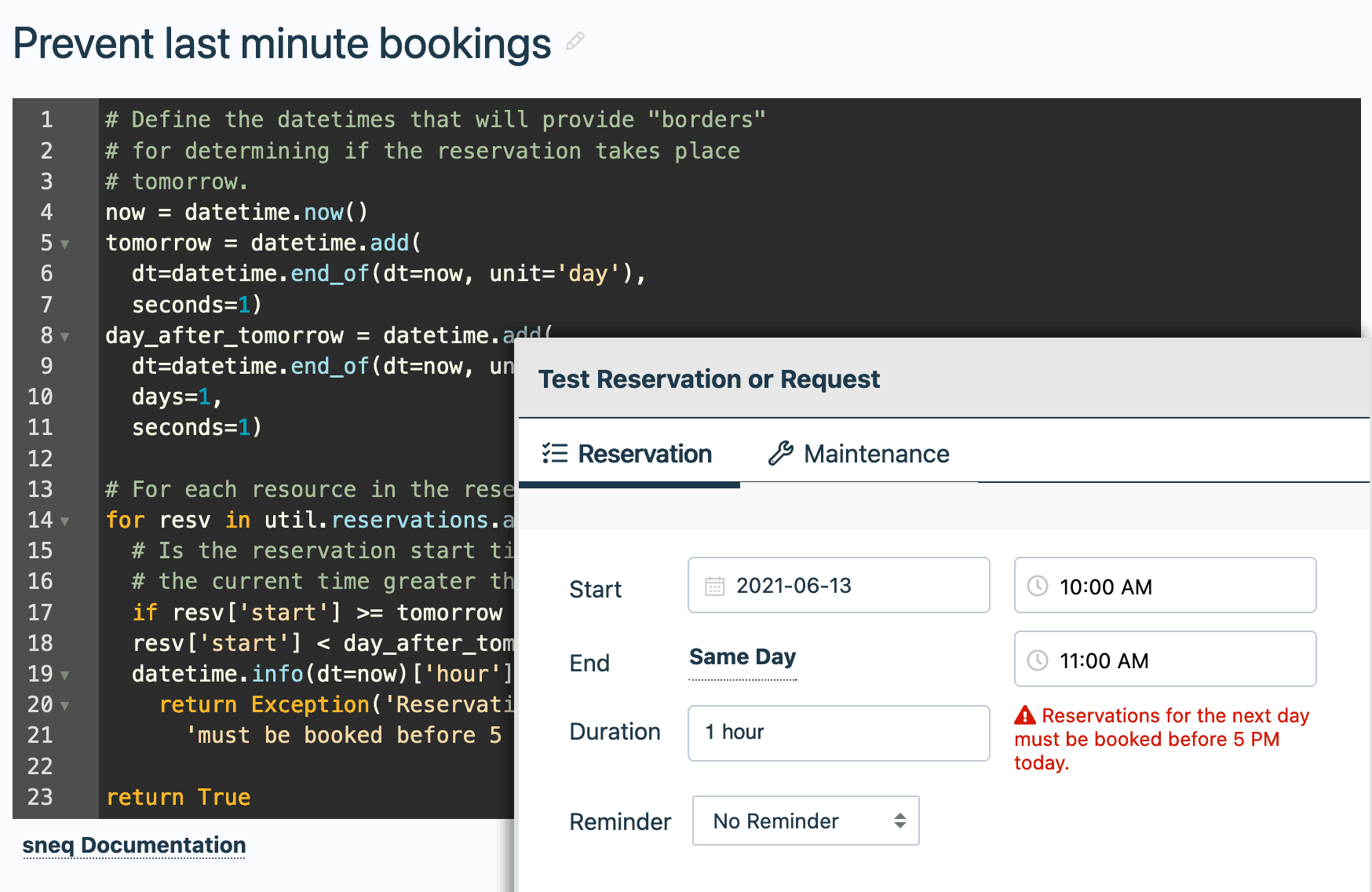Collapse the day_after_tomorrow block at line 8
This screenshot has height=892, width=1372.
pyautogui.click(x=64, y=336)
